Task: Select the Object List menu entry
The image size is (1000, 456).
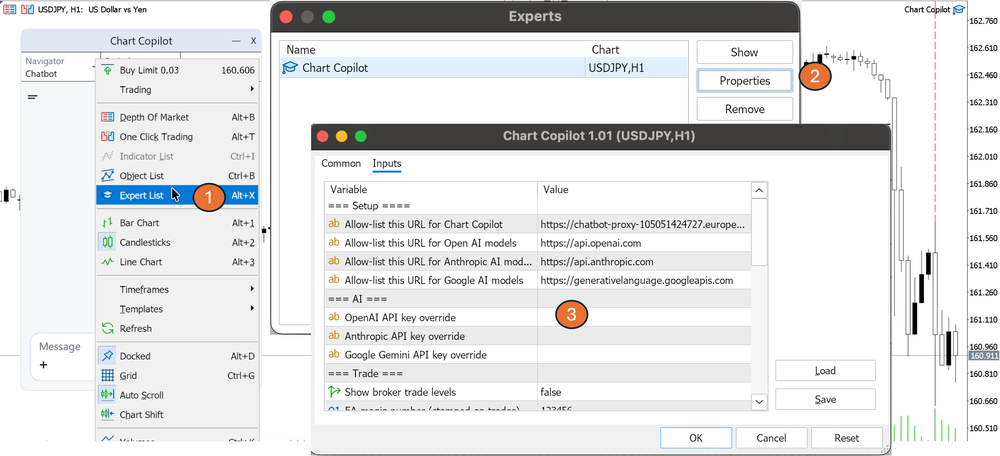Action: click(178, 175)
